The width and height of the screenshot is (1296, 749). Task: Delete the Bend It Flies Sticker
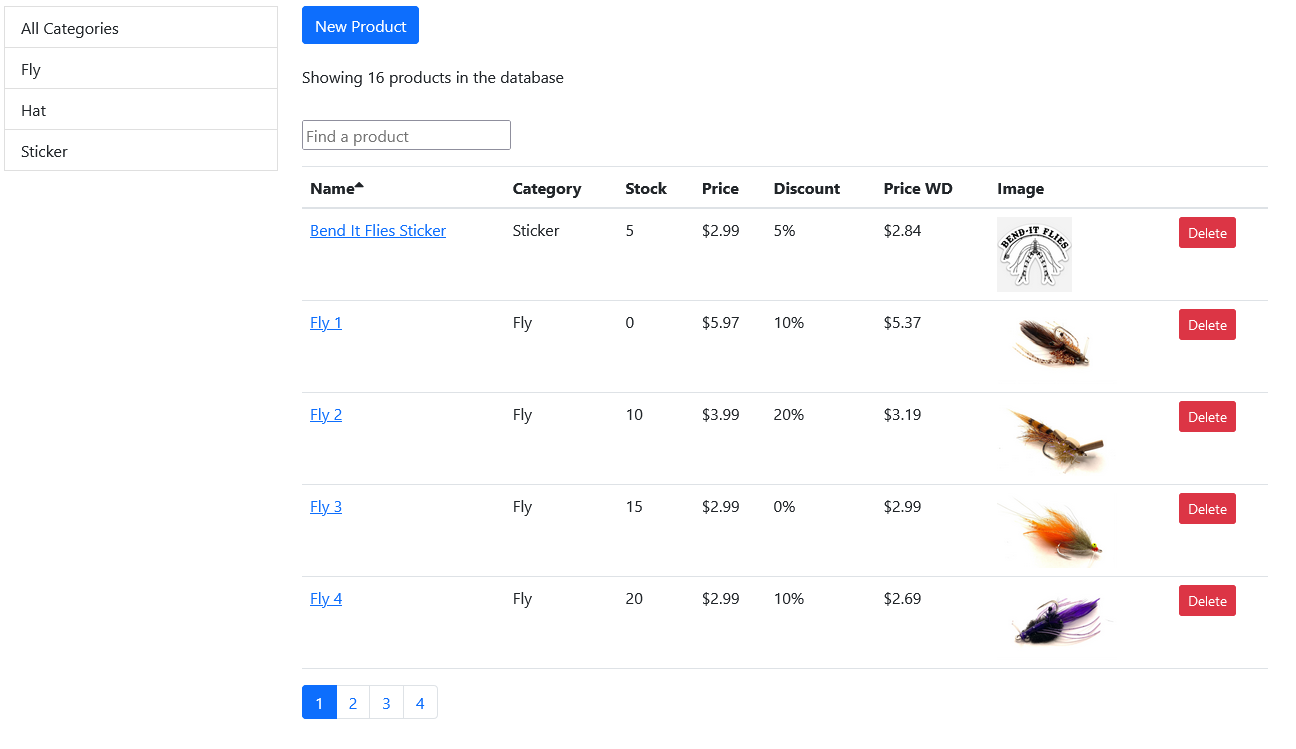tap(1206, 233)
